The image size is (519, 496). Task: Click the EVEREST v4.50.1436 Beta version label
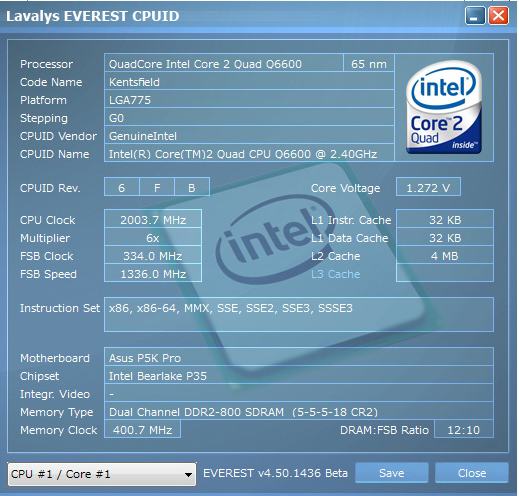[x=276, y=473]
